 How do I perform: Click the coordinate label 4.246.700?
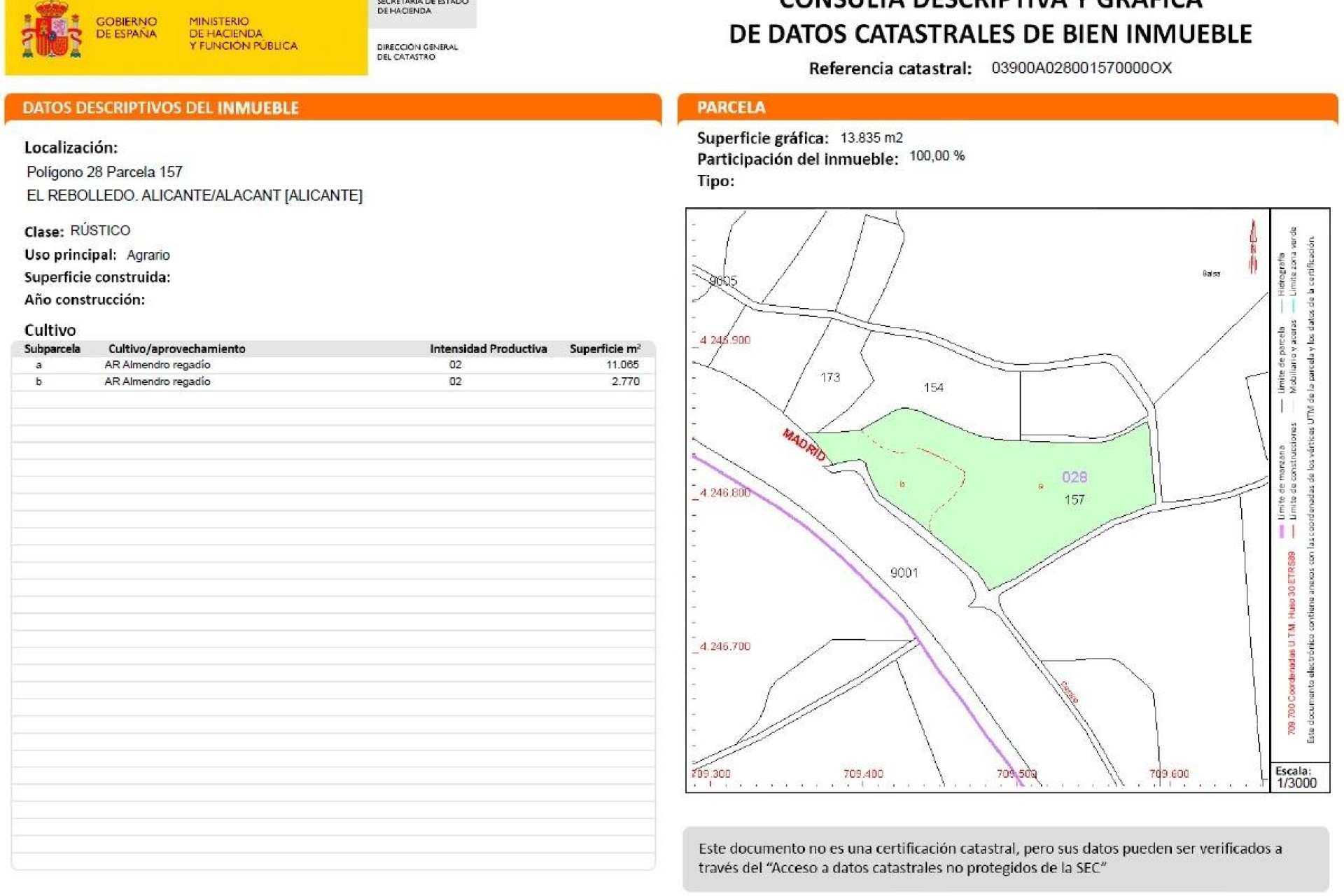[724, 646]
